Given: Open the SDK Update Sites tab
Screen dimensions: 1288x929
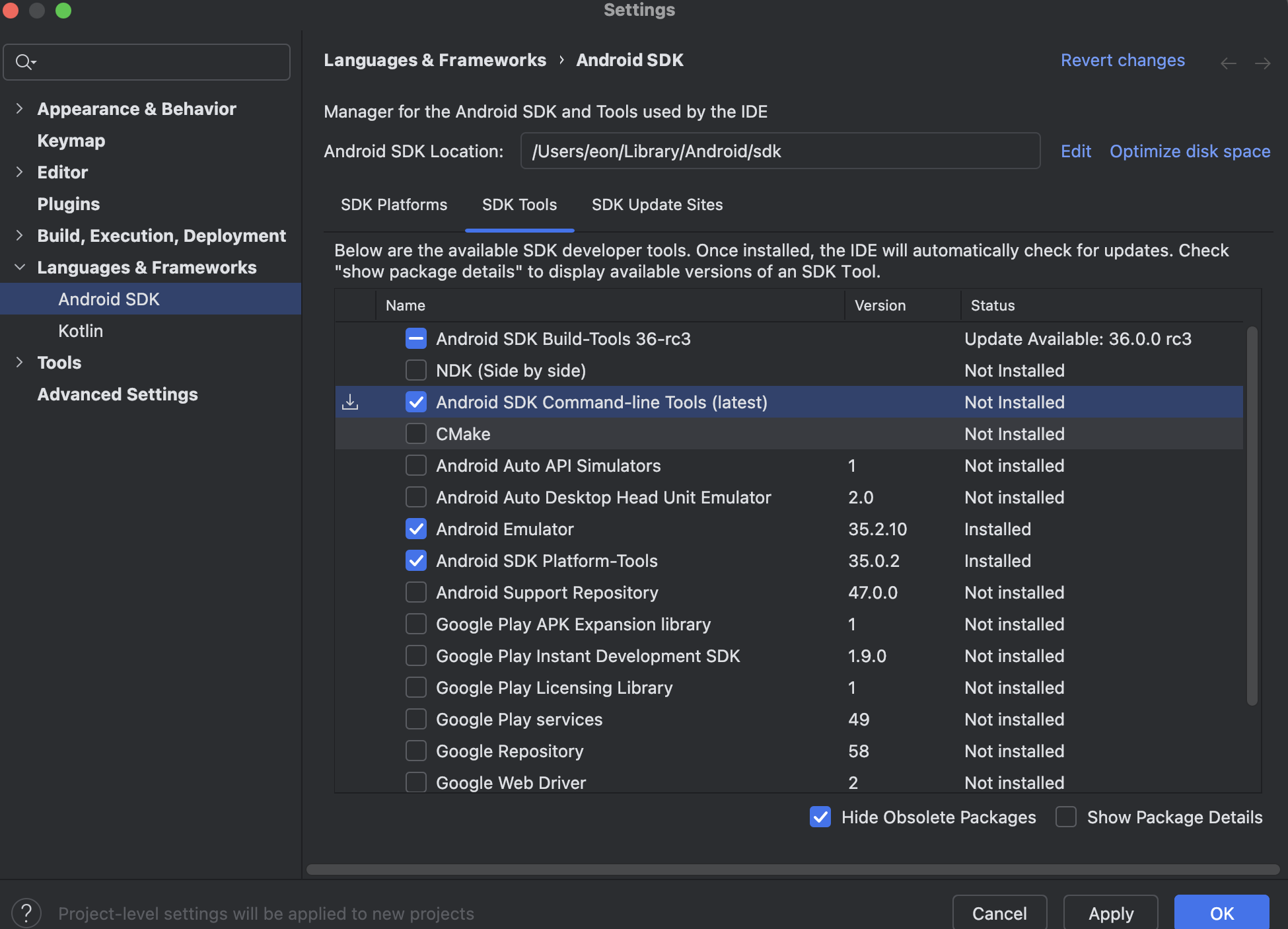Looking at the screenshot, I should tap(657, 205).
